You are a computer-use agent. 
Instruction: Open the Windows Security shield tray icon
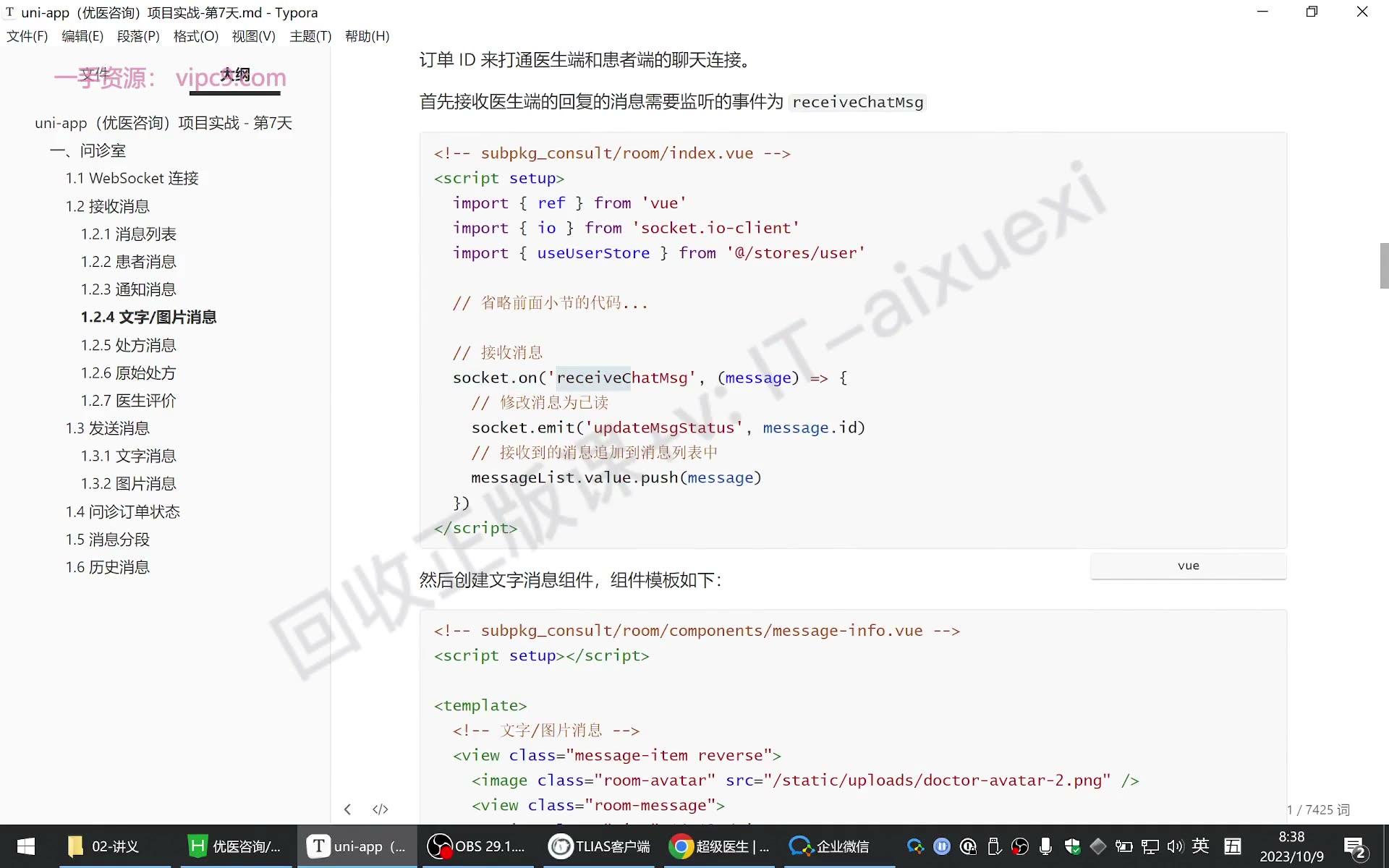click(1072, 846)
